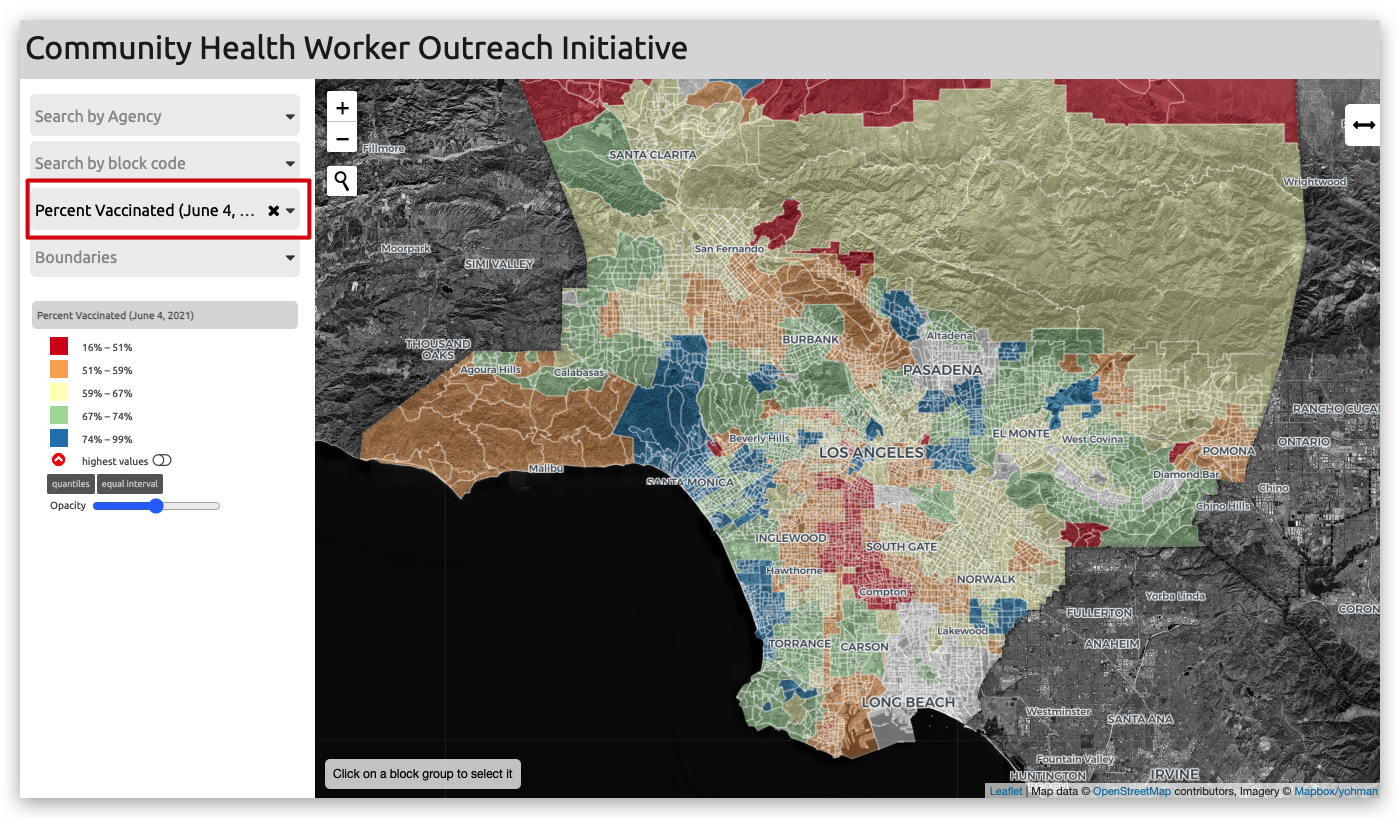The height and width of the screenshot is (818, 1400).
Task: Switch classification to quantiles
Action: [x=70, y=484]
